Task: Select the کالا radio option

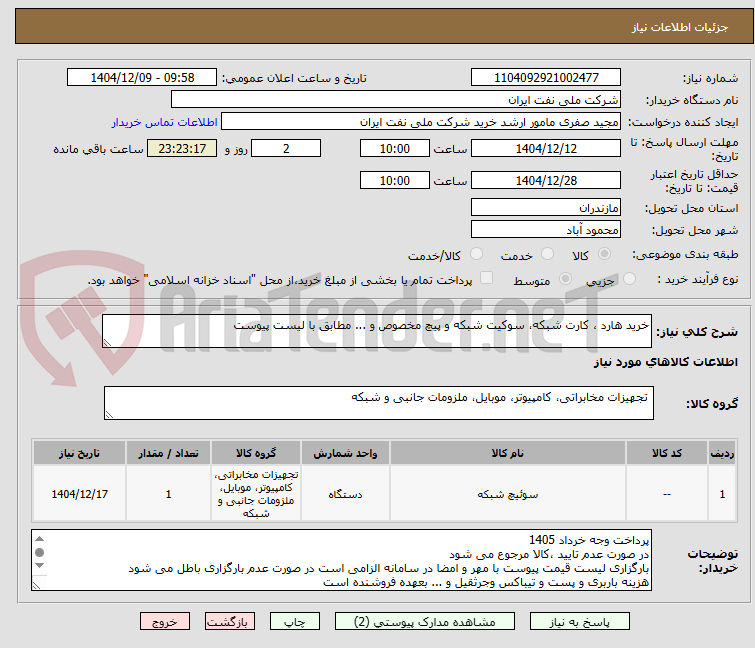Action: [x=604, y=254]
